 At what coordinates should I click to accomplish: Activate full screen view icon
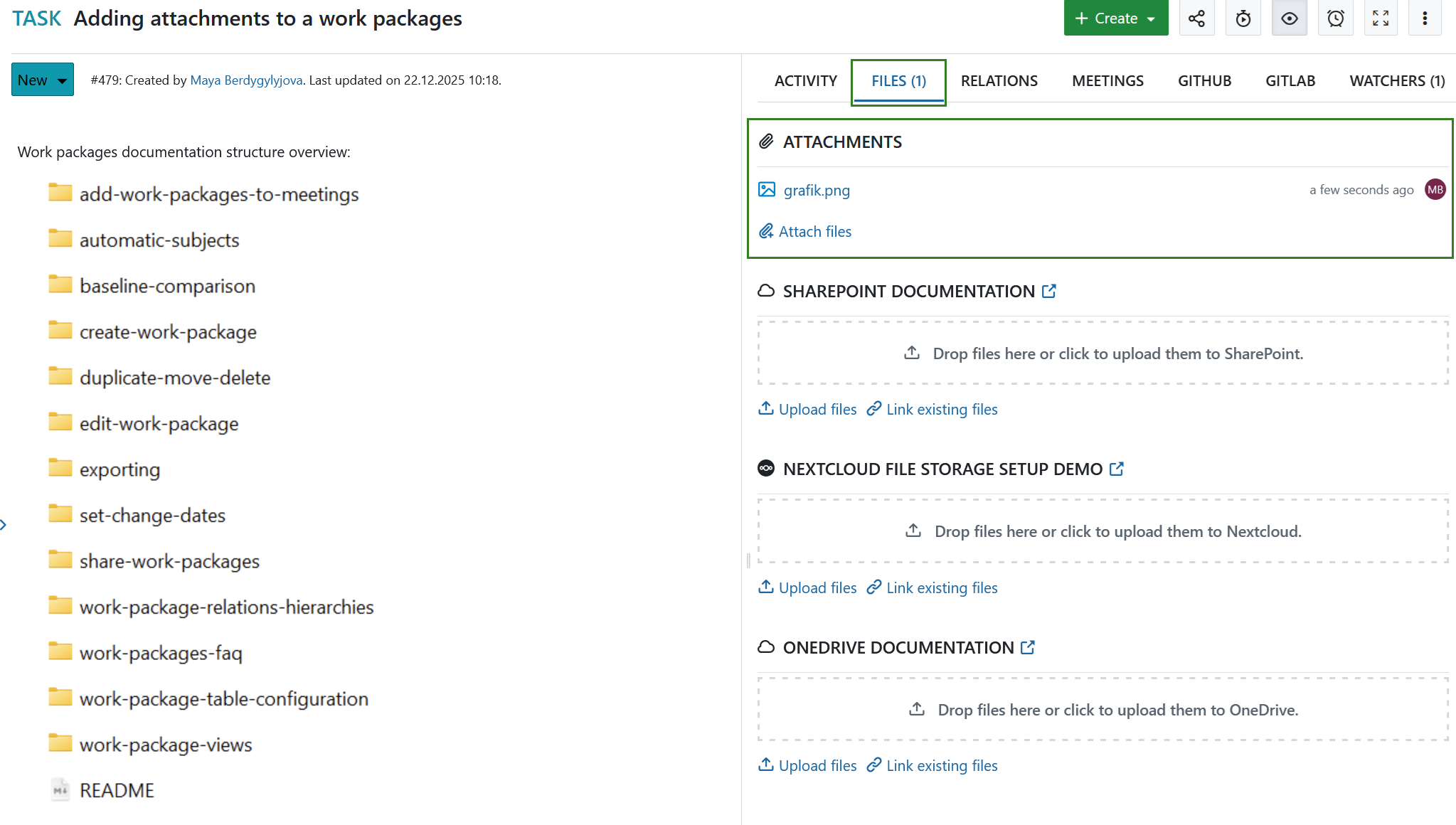(x=1381, y=18)
